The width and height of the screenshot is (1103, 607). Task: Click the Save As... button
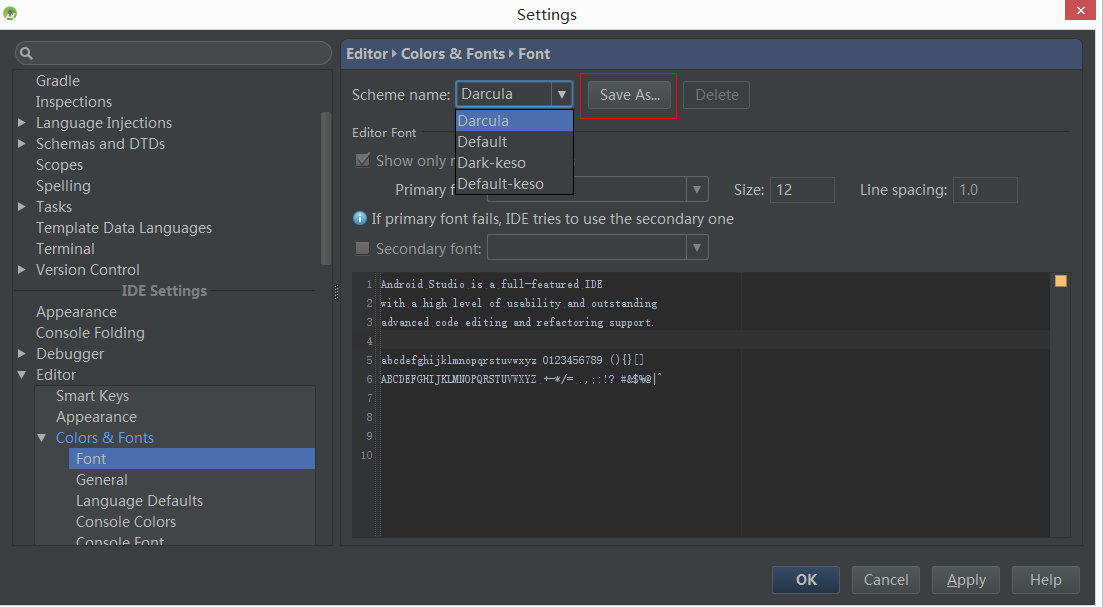click(x=629, y=95)
